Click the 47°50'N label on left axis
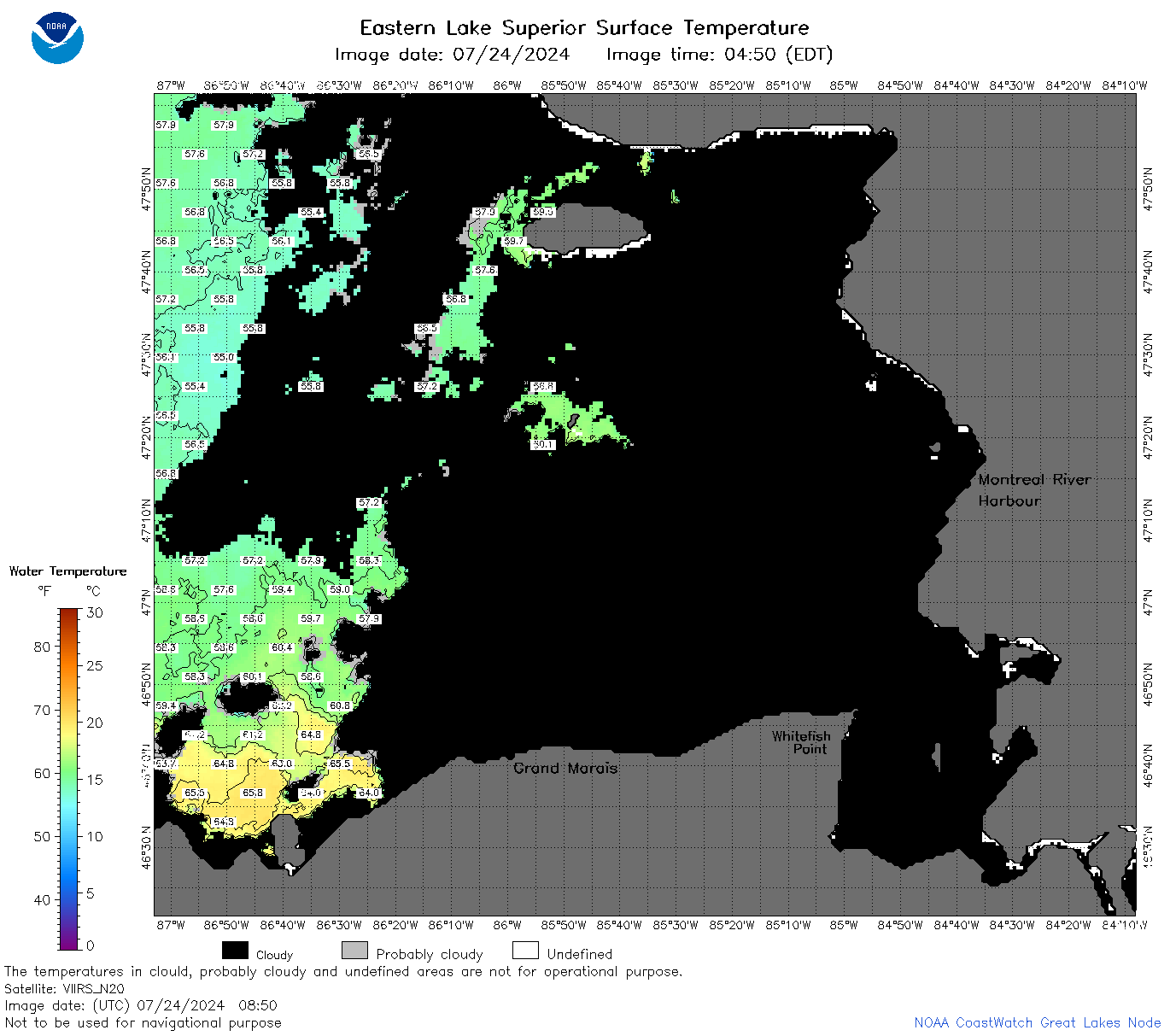This screenshot has width=1170, height=1036. [x=146, y=189]
